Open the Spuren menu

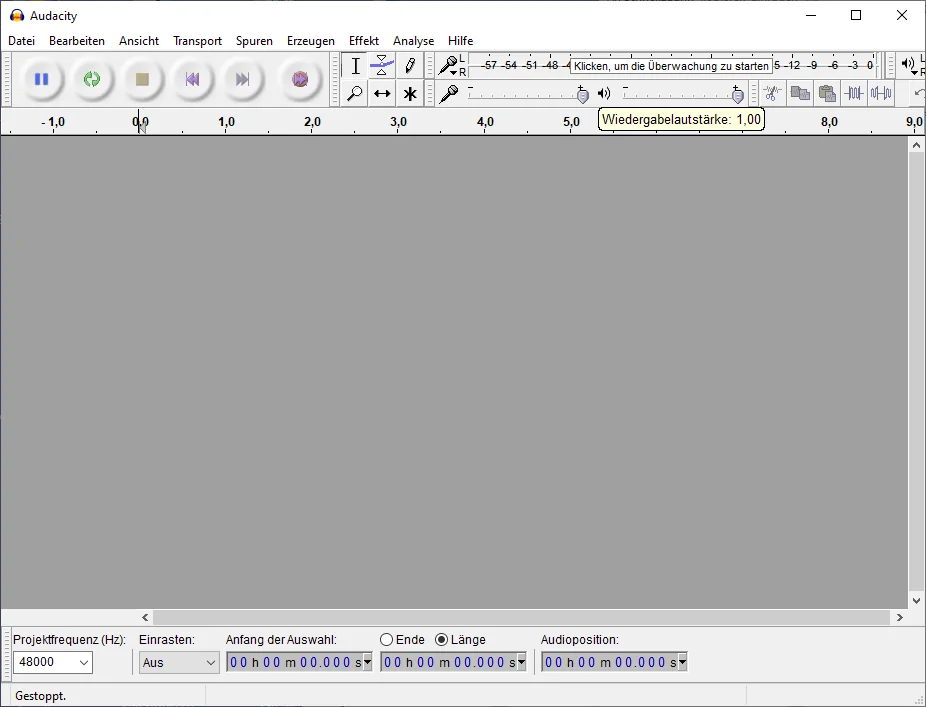pyautogui.click(x=254, y=41)
